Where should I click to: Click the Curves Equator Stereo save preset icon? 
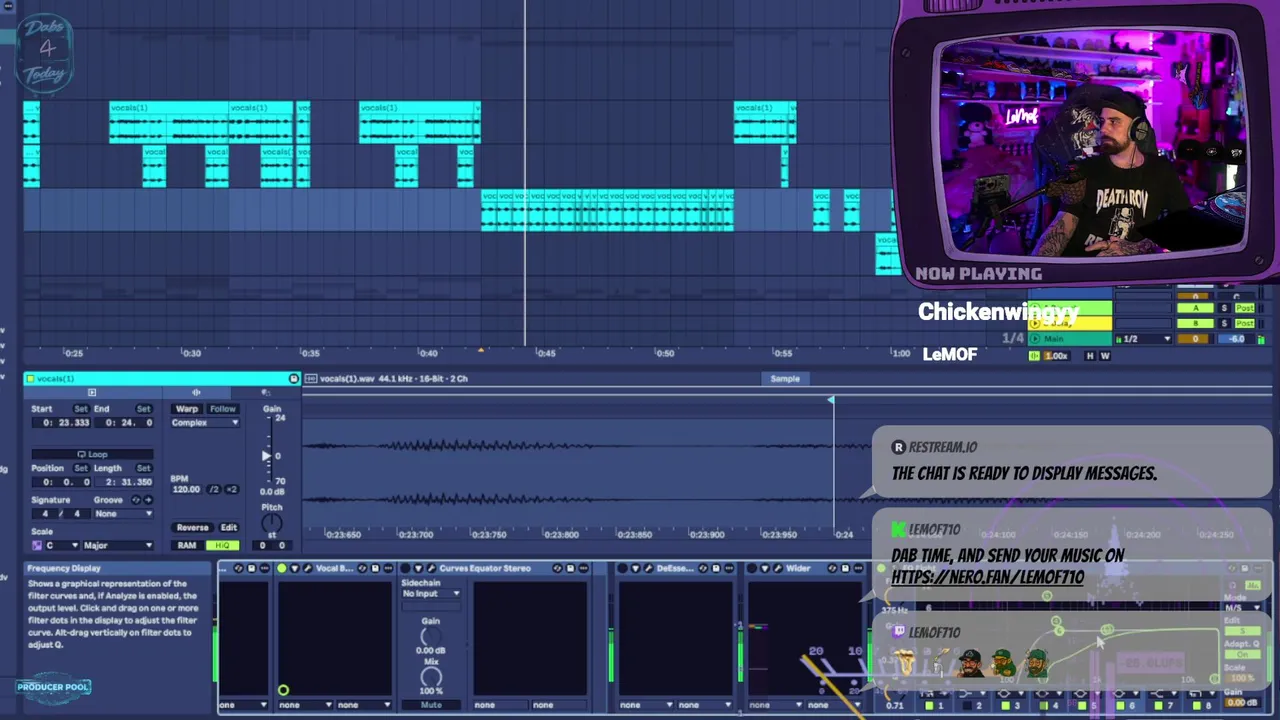point(570,569)
